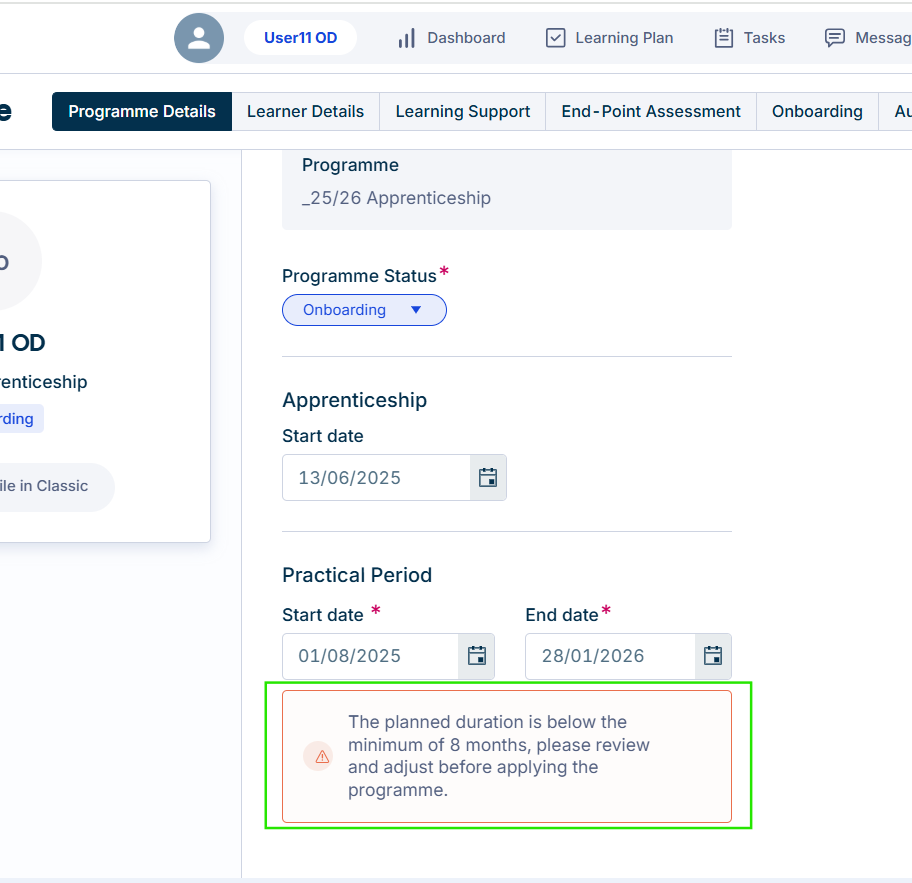Click the User11 OD name button
Image resolution: width=912 pixels, height=883 pixels.
coord(300,38)
